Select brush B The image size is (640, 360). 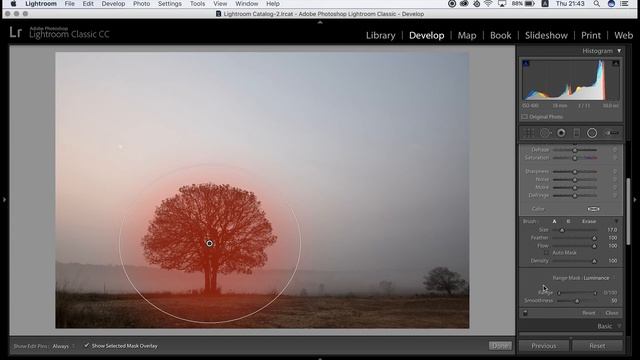568,221
